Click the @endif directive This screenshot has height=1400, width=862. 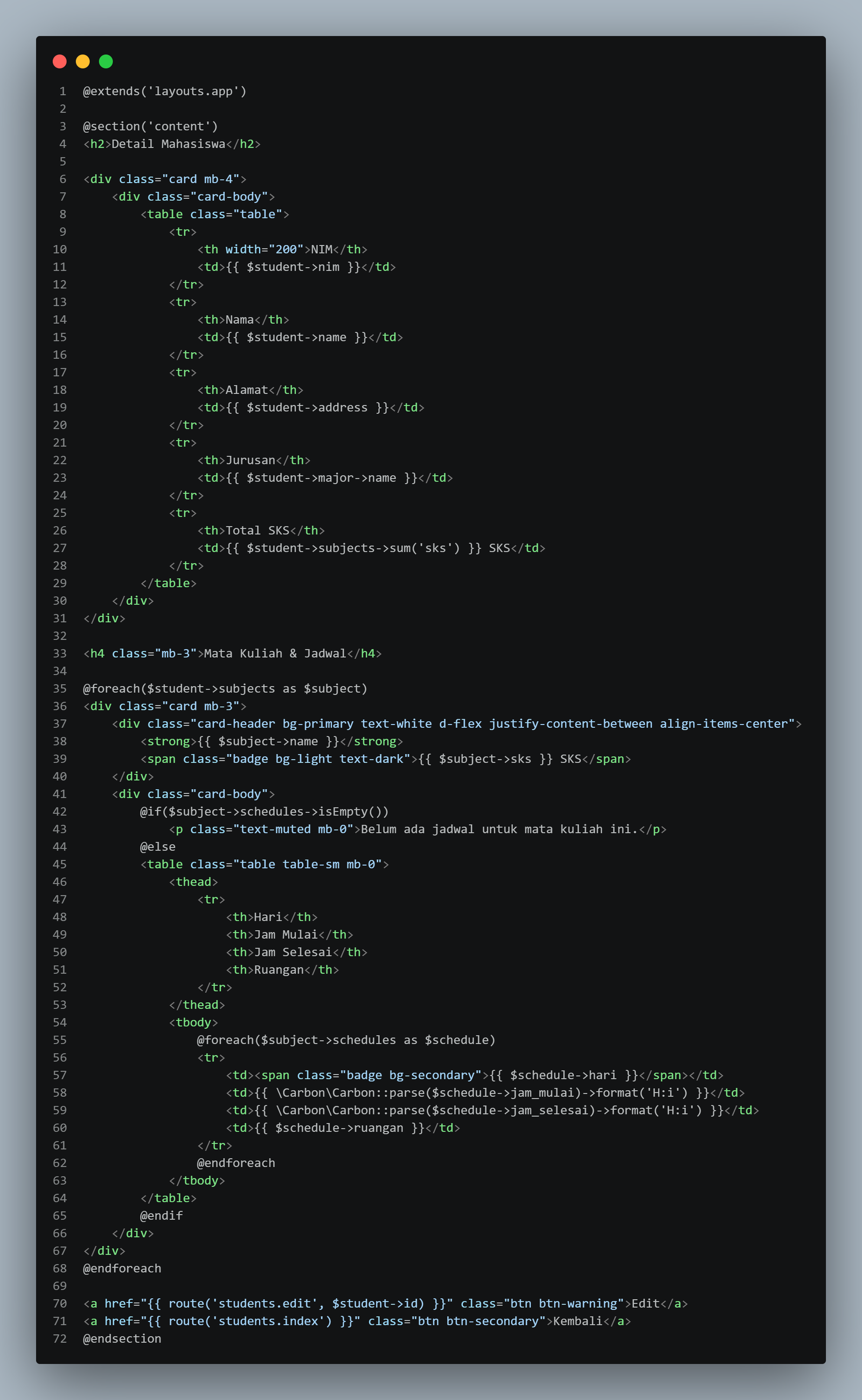[161, 1216]
